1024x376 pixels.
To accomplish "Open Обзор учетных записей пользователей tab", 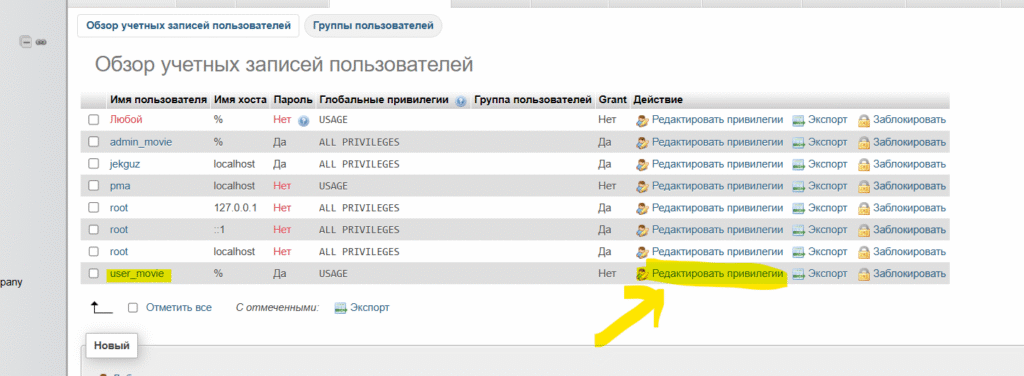I will (188, 26).
